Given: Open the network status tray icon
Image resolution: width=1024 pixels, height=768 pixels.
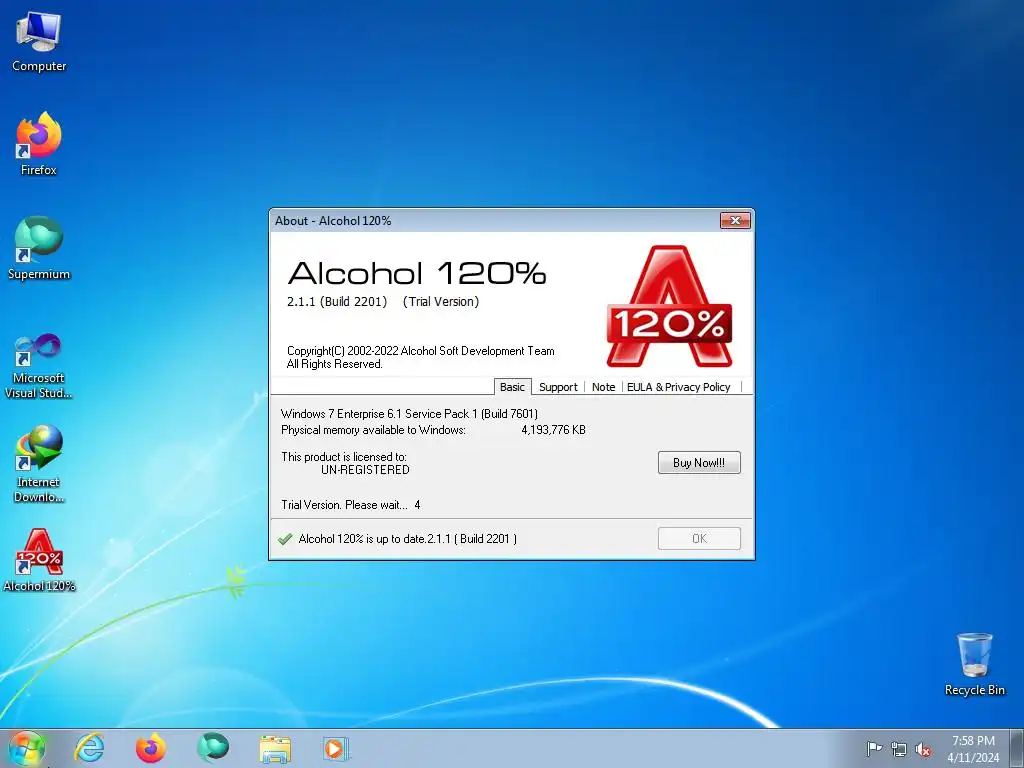Looking at the screenshot, I should coord(899,750).
